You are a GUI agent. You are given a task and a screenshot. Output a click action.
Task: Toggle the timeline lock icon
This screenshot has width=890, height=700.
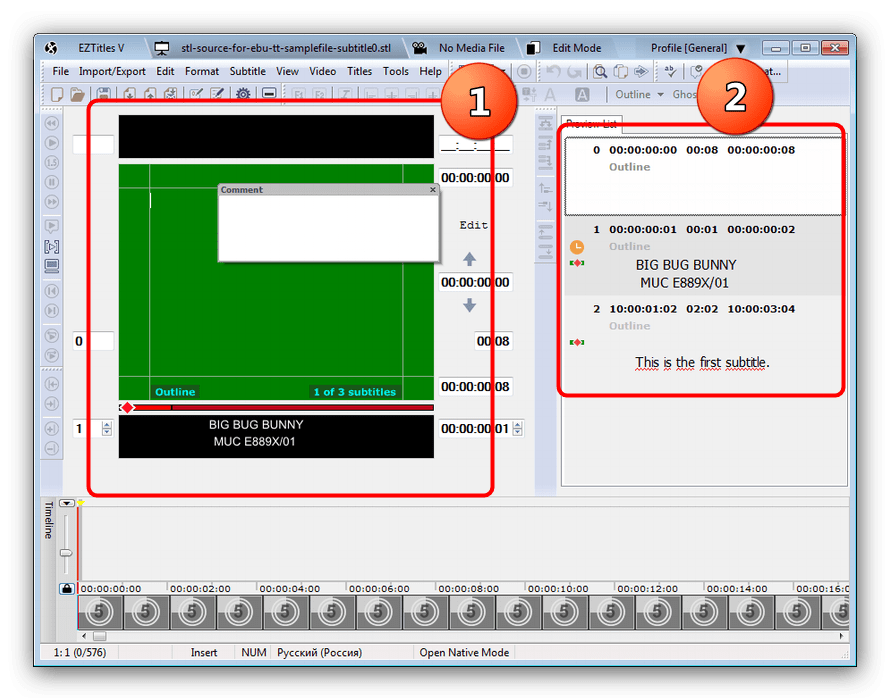tap(66, 589)
